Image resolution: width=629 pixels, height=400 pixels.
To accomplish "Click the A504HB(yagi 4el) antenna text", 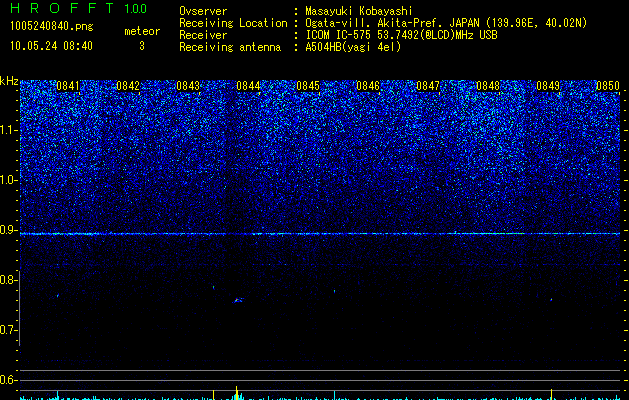I will (353, 47).
